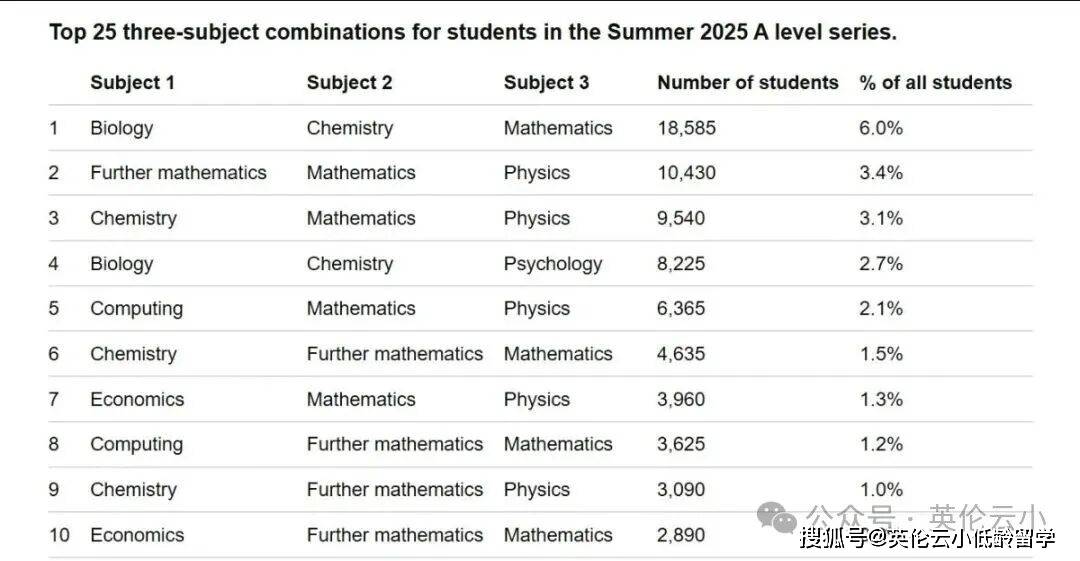Select the 2,890 students cell
The image size is (1080, 561).
coord(681,535)
